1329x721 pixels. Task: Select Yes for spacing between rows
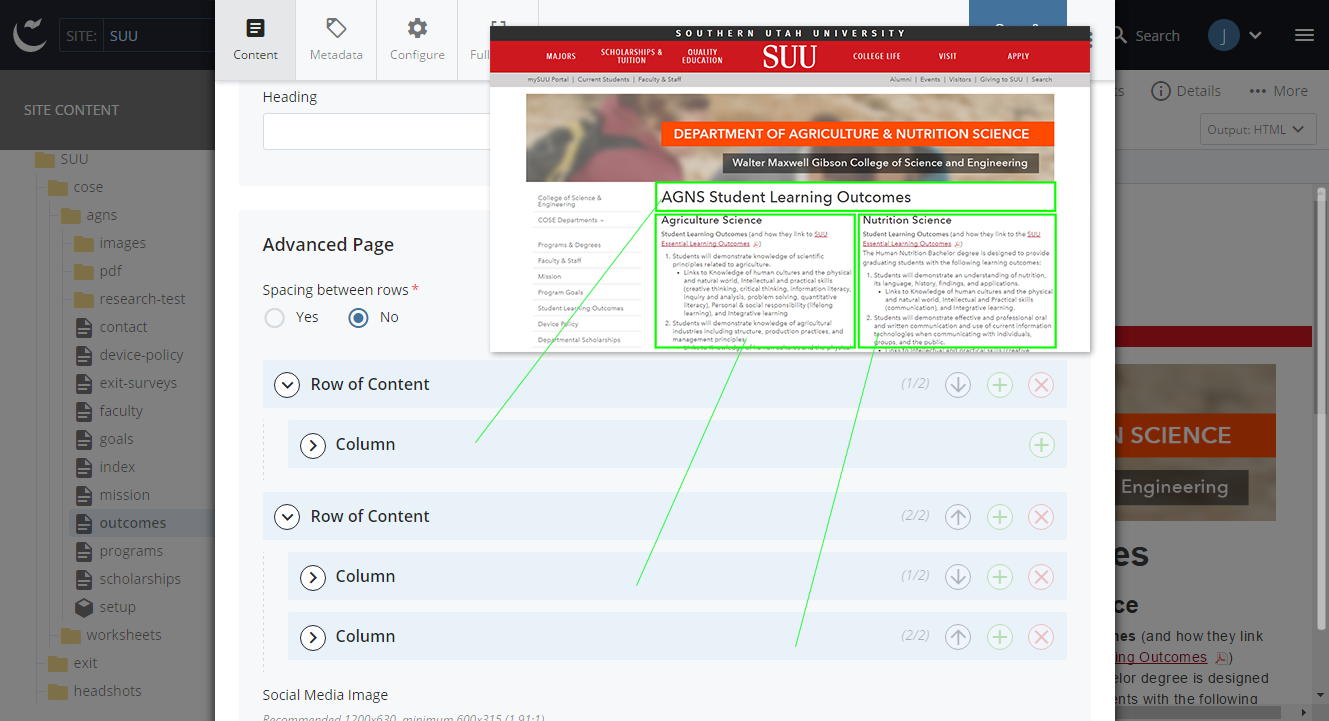pyautogui.click(x=274, y=318)
